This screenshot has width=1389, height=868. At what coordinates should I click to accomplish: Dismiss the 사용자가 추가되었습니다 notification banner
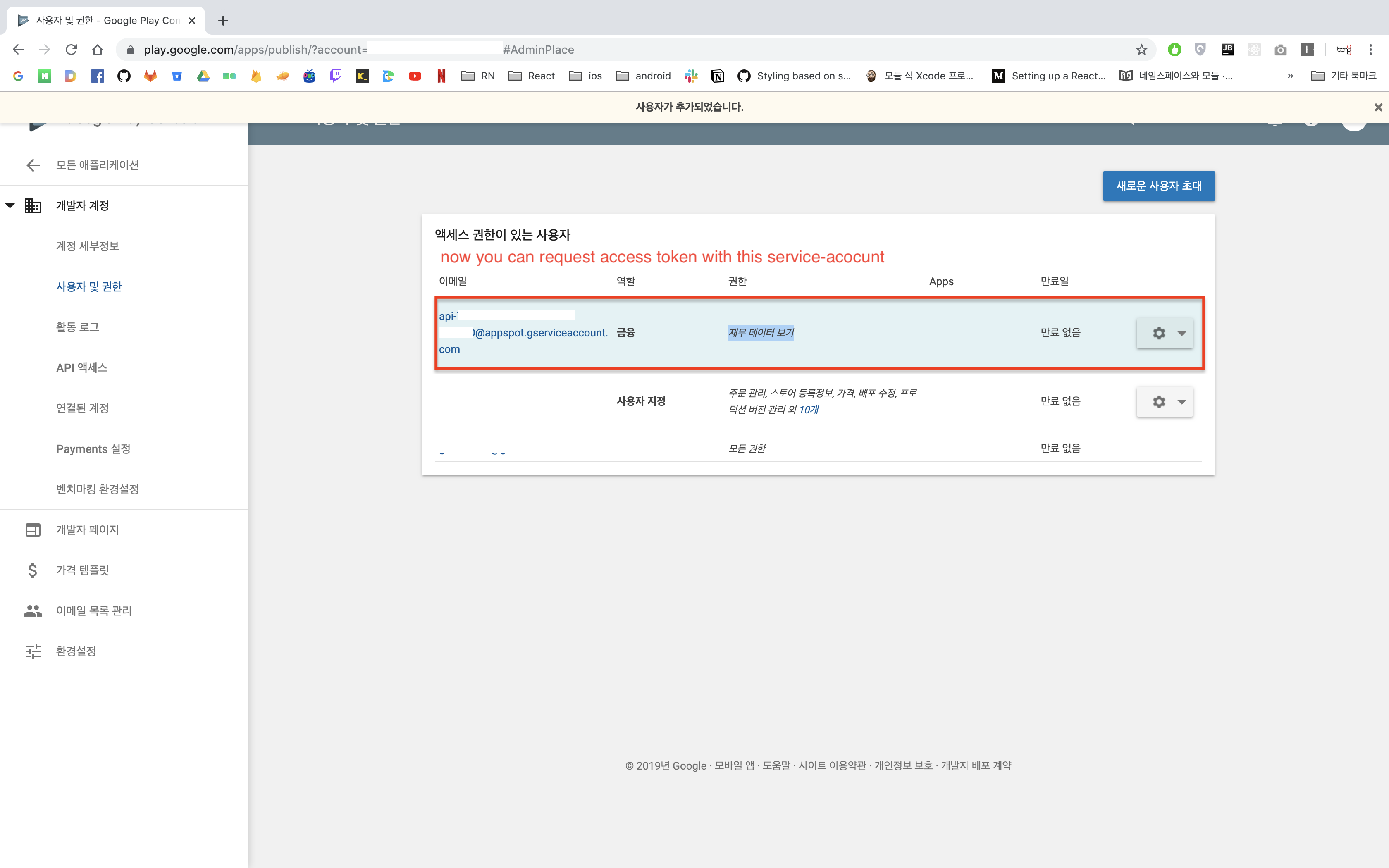click(x=1377, y=107)
